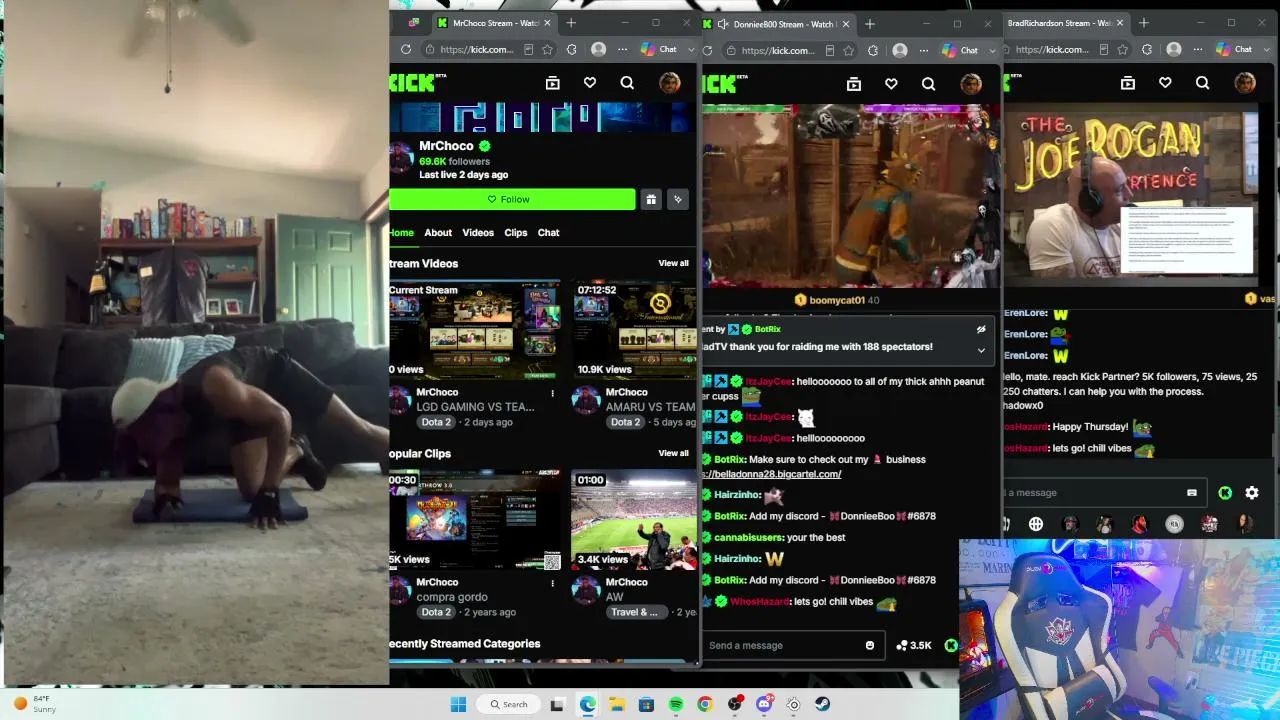Image resolution: width=1280 pixels, height=720 pixels.
Task: Open the Spotify taskbar icon
Action: [x=676, y=704]
